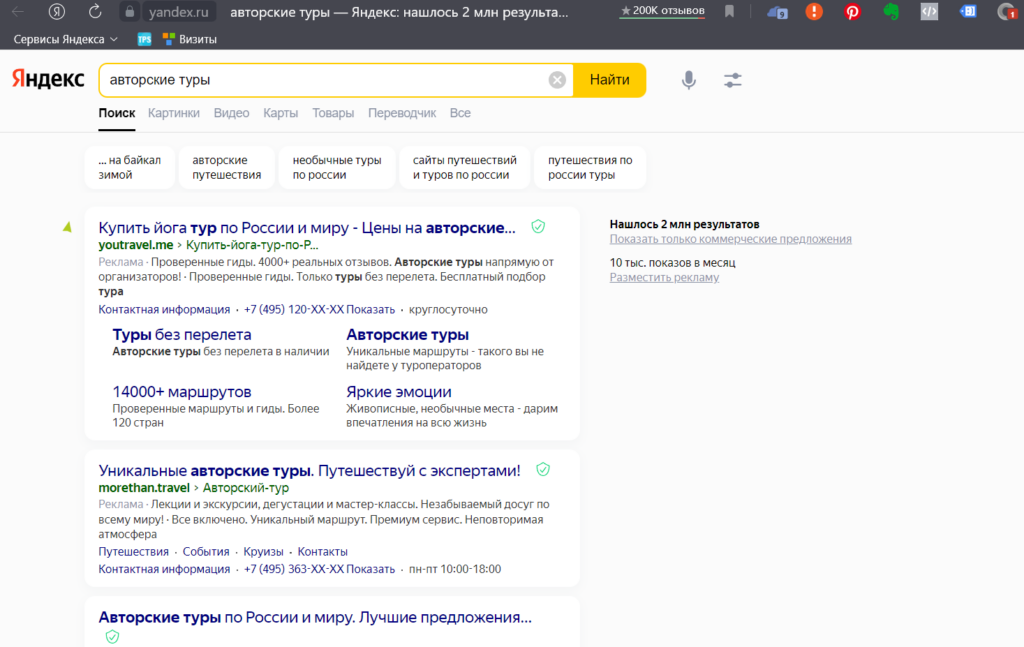Click the green triangle marker beside first result
1024x647 pixels.
(67, 227)
